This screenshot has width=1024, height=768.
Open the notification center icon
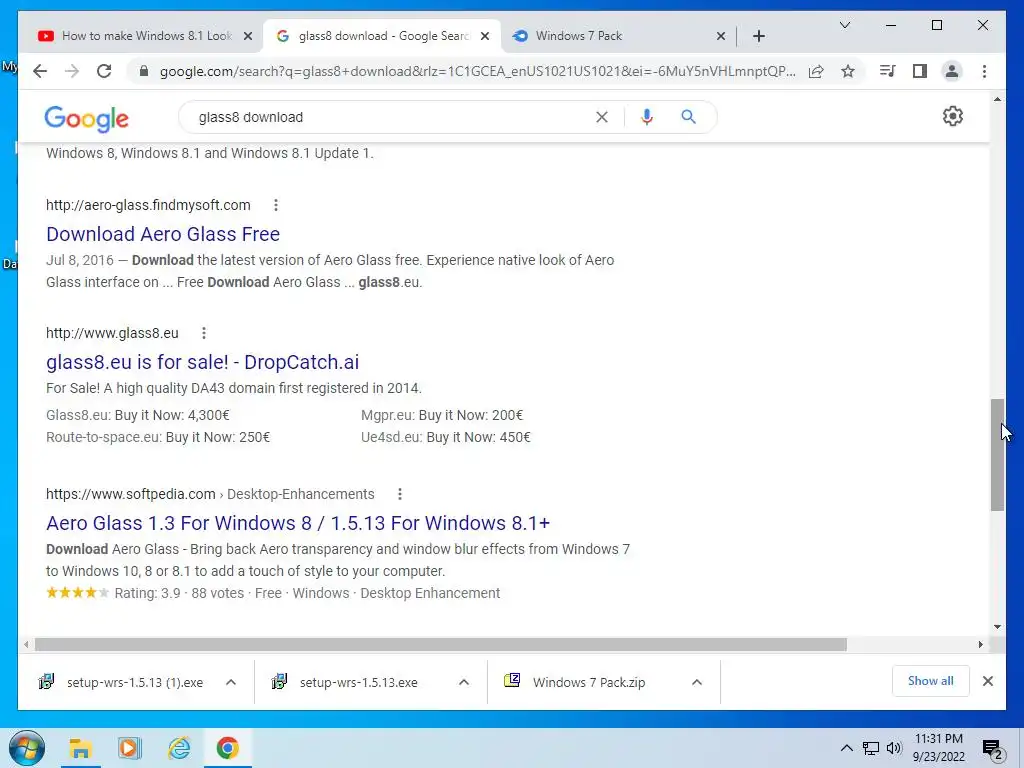pyautogui.click(x=993, y=750)
